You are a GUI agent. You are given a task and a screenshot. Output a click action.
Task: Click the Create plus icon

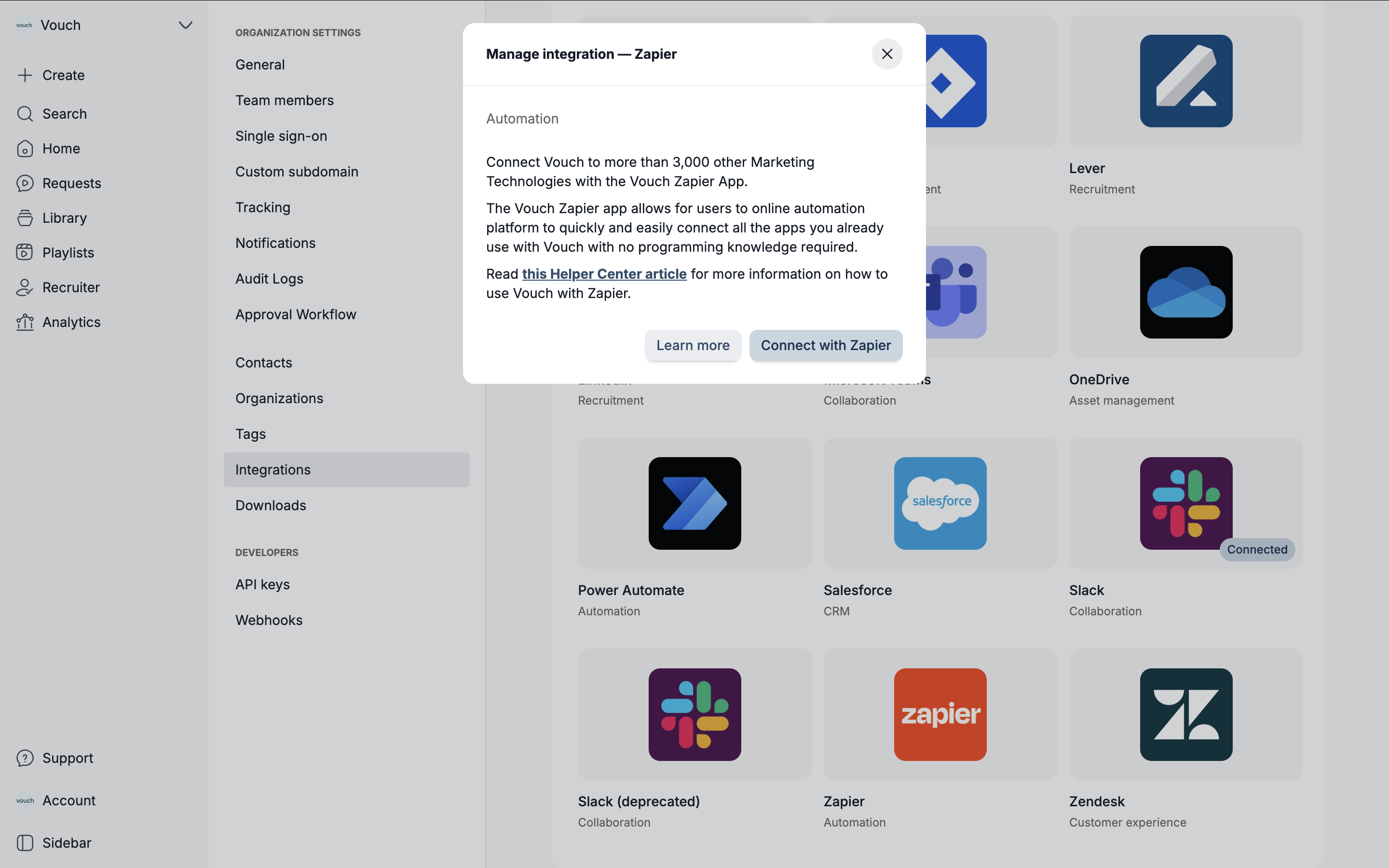pos(25,75)
